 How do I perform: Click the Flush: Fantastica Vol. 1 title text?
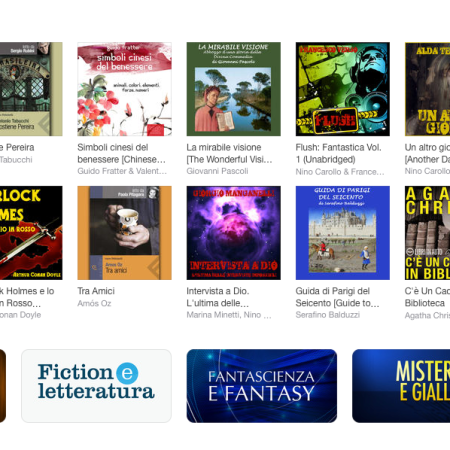338,153
